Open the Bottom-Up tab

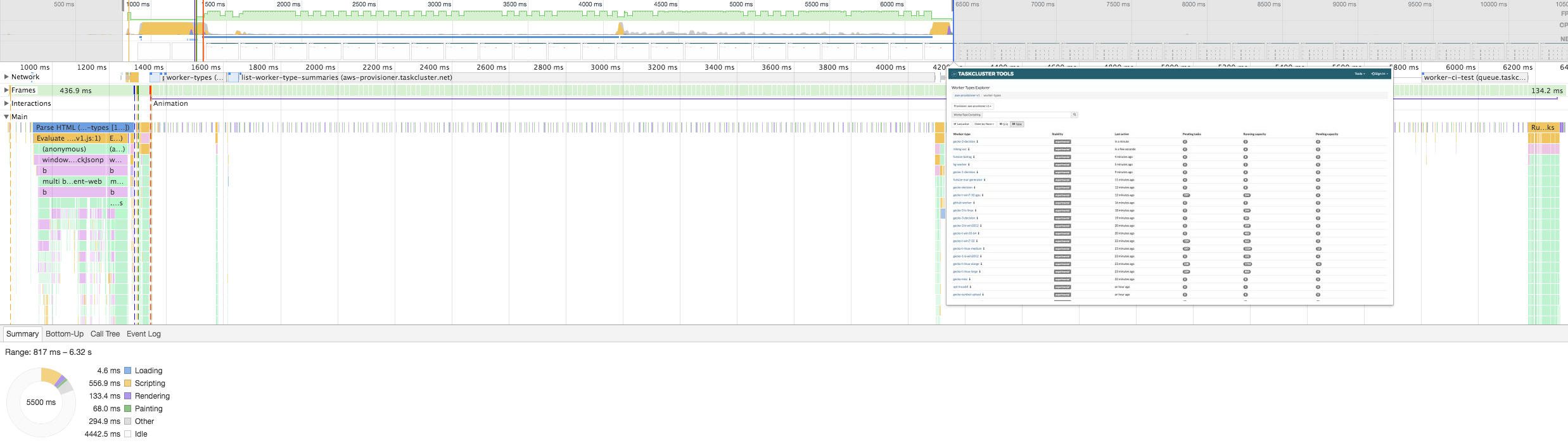click(65, 334)
